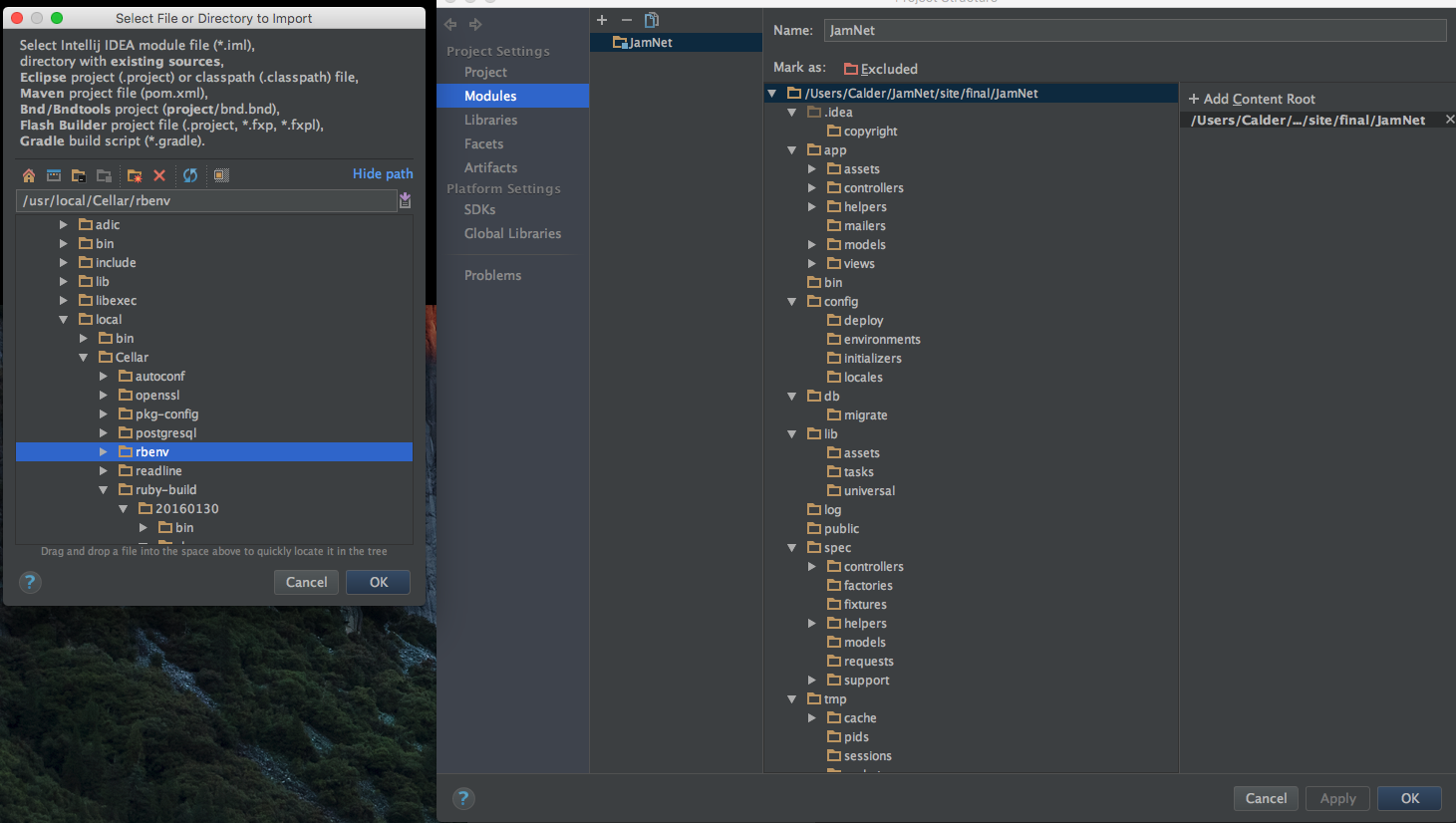The width and height of the screenshot is (1456, 823).
Task: Open Project settings section
Action: click(485, 72)
